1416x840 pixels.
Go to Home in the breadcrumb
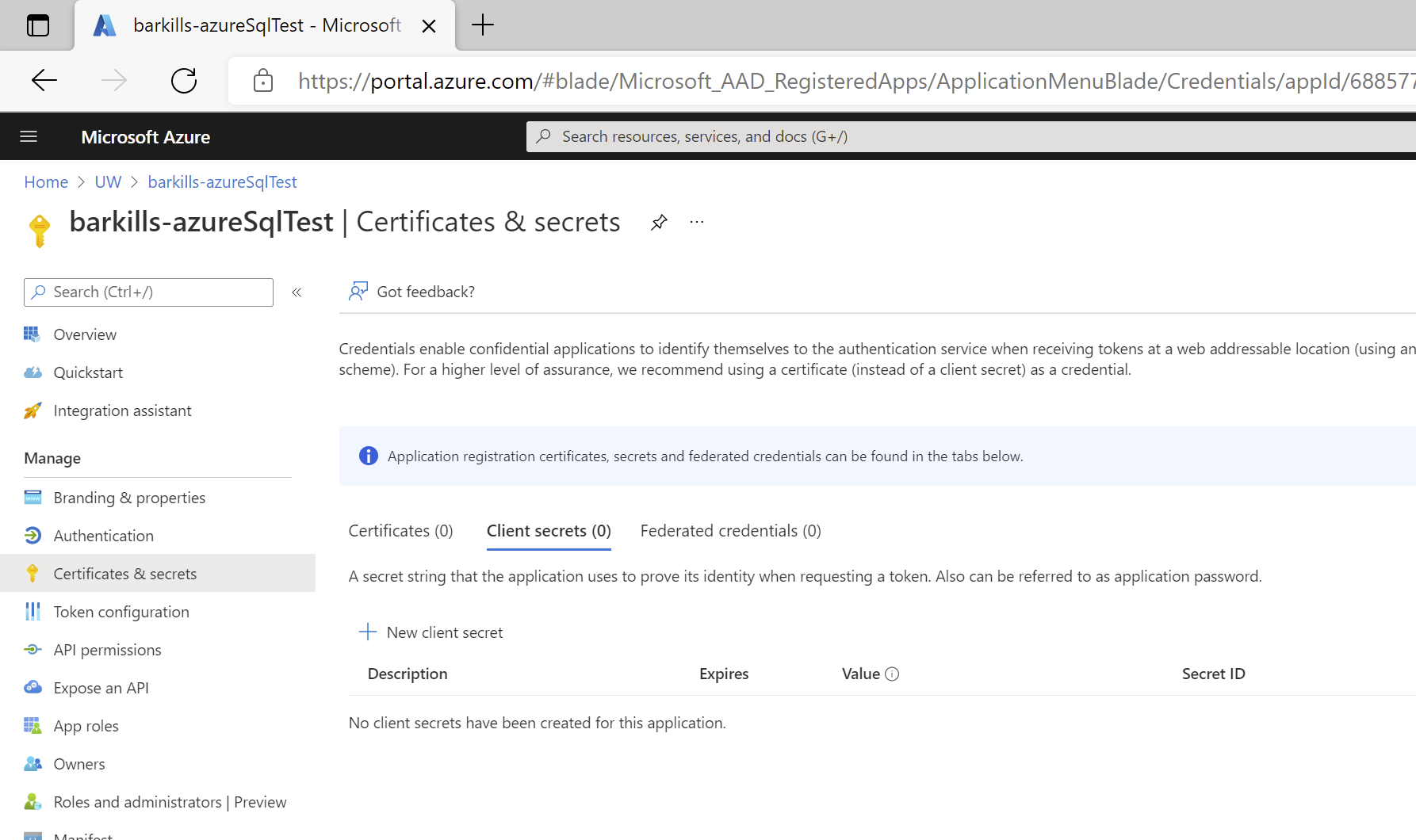46,182
